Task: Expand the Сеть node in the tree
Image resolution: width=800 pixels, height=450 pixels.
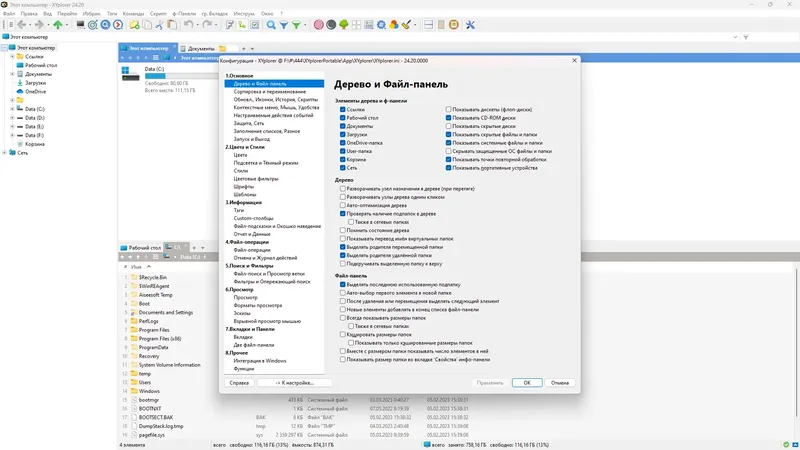Action: pyautogui.click(x=5, y=153)
